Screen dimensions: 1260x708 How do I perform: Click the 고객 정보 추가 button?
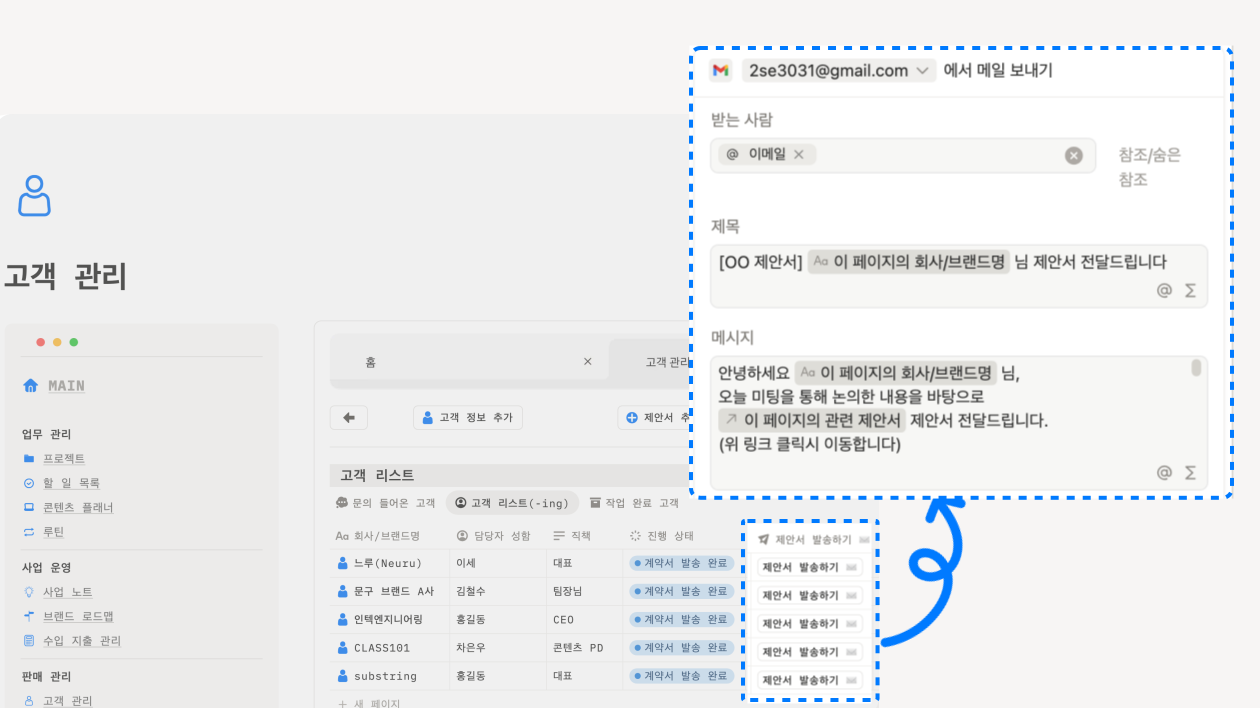(467, 418)
